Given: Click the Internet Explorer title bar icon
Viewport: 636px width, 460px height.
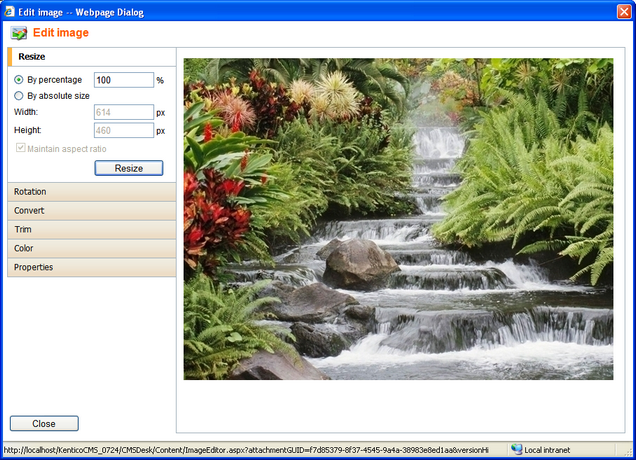Looking at the screenshot, I should [9, 11].
